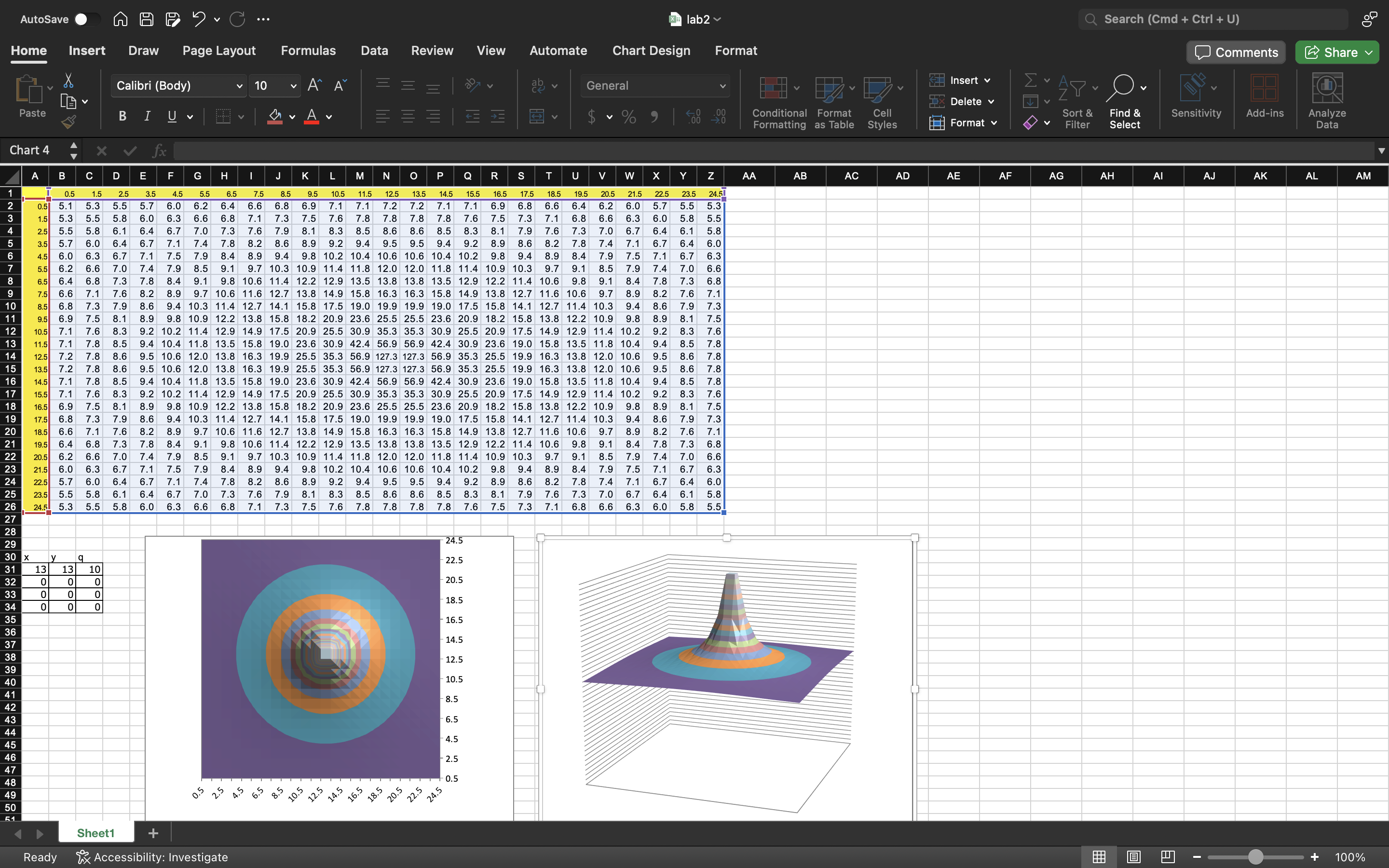Apply Format as Table
The height and width of the screenshot is (868, 1389).
click(x=833, y=102)
